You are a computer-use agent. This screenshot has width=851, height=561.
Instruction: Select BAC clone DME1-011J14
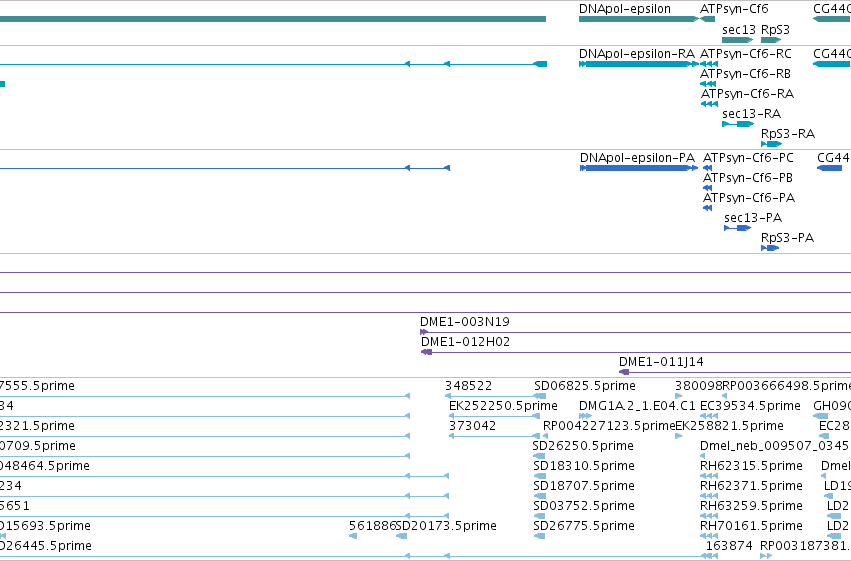pos(661,362)
